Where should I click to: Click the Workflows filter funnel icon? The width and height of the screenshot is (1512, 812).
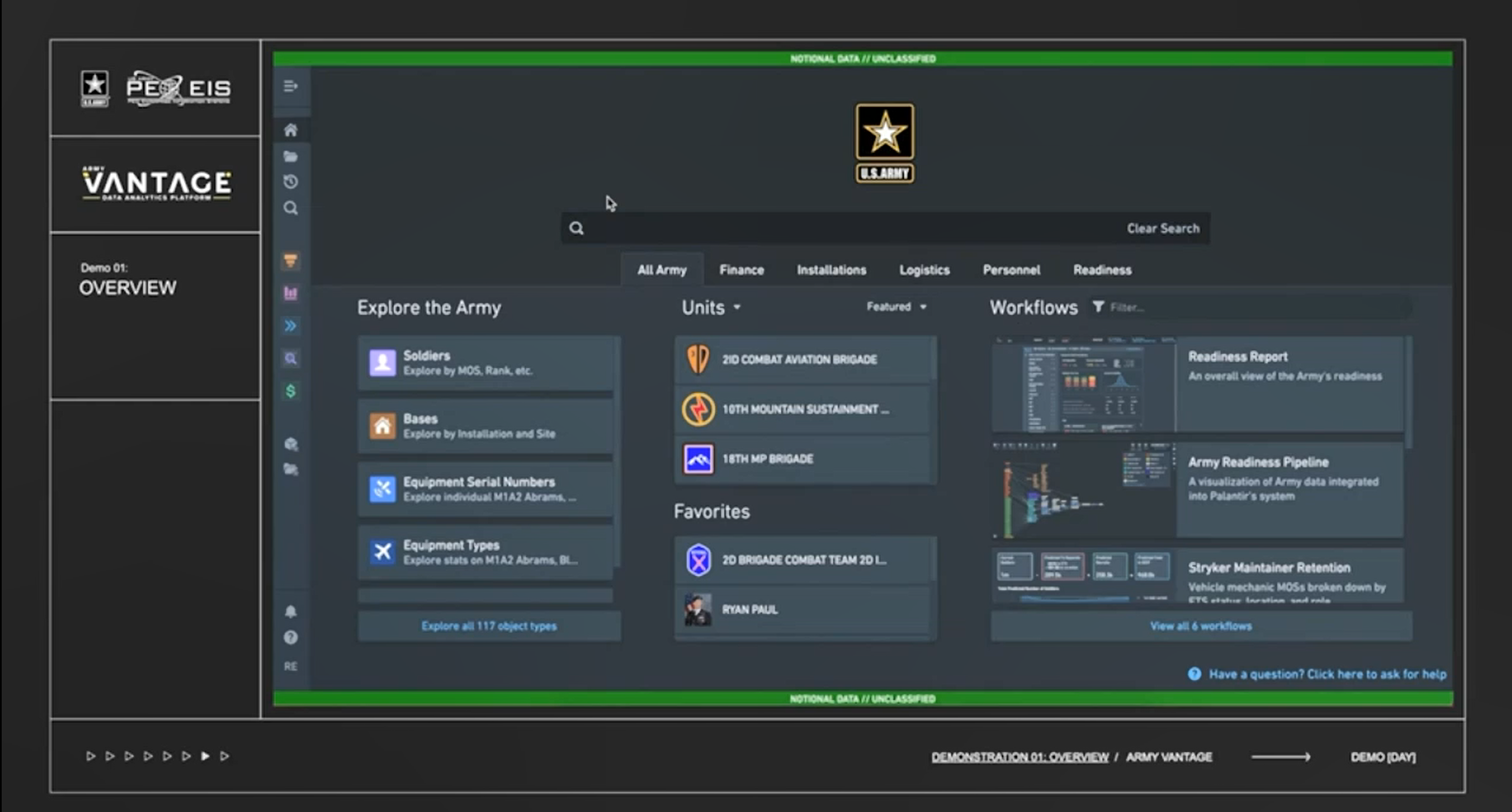click(x=1098, y=307)
